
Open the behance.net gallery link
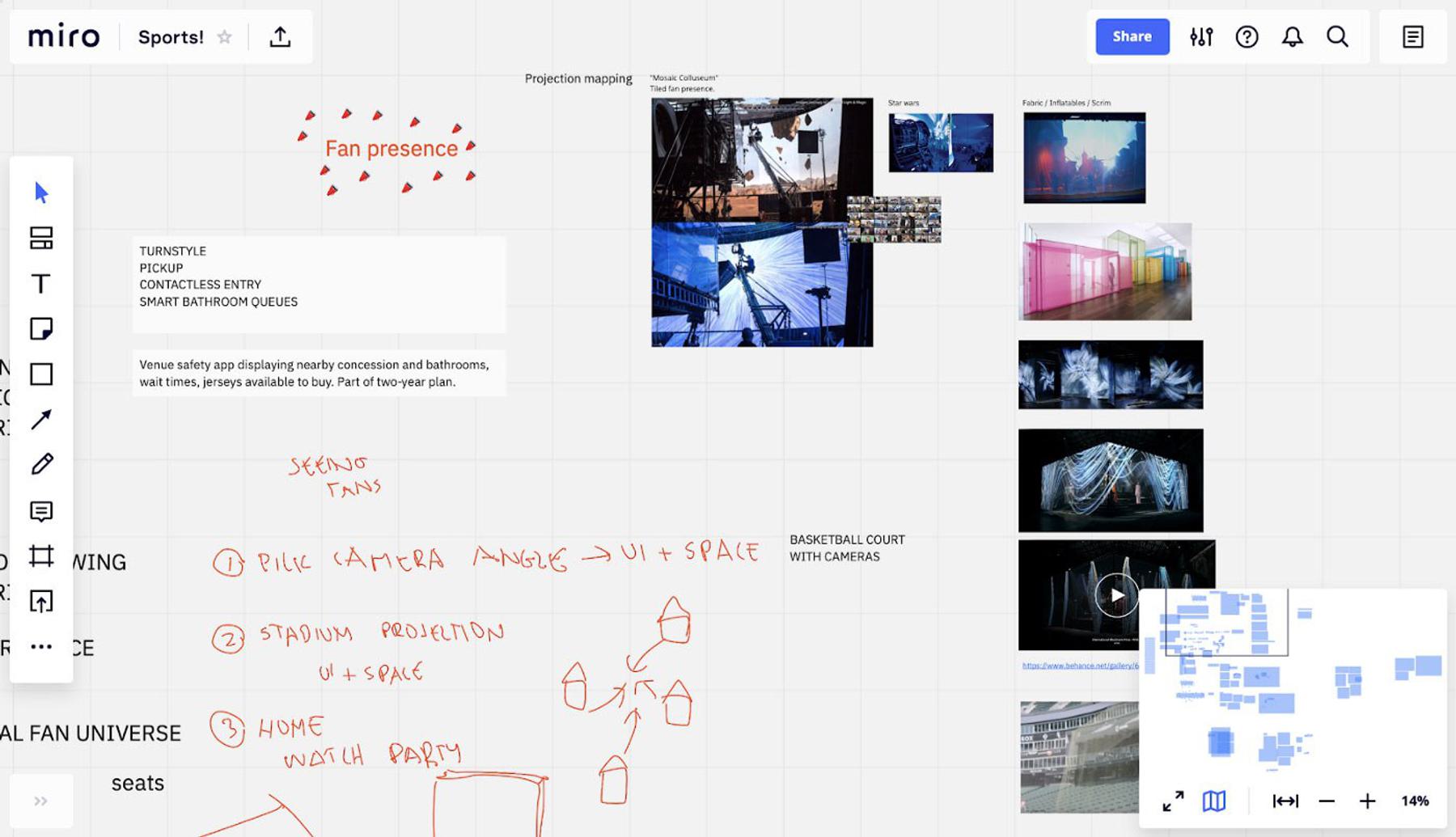[1079, 666]
